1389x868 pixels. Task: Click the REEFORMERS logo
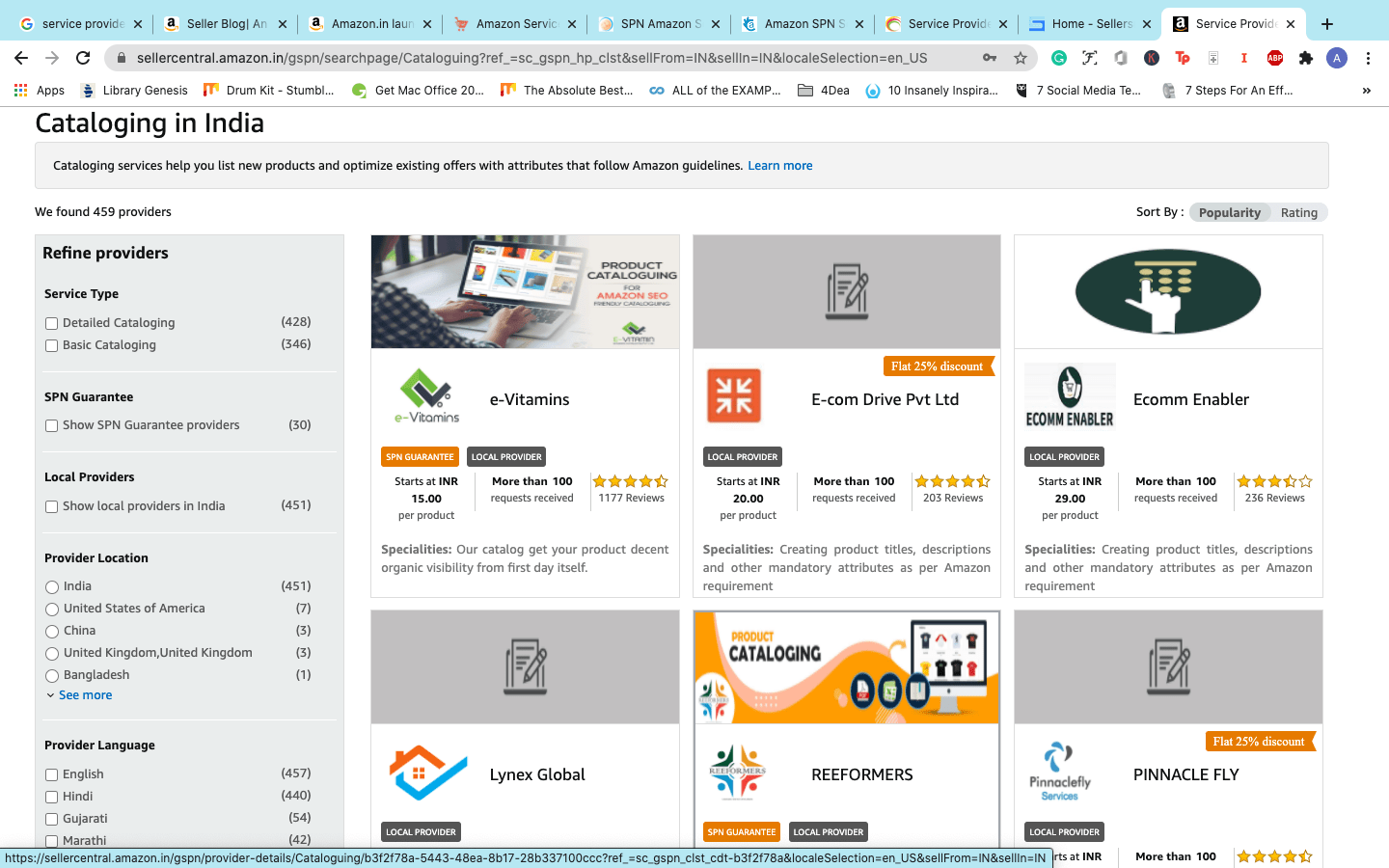pyautogui.click(x=738, y=773)
